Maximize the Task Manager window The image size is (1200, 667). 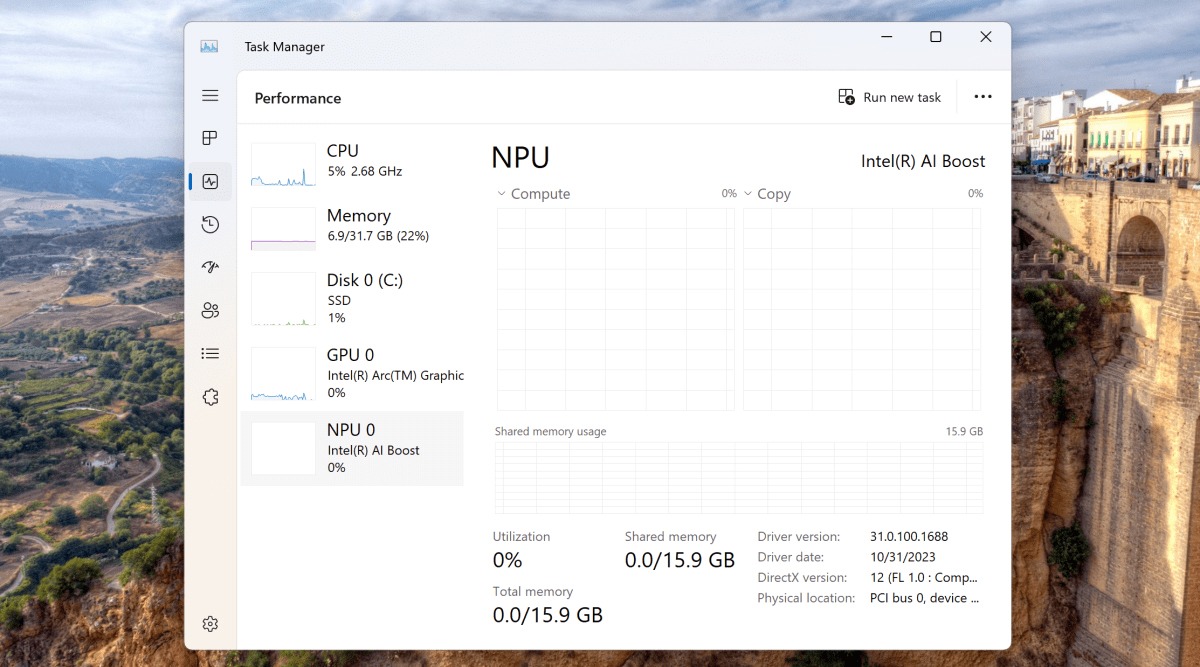tap(935, 37)
